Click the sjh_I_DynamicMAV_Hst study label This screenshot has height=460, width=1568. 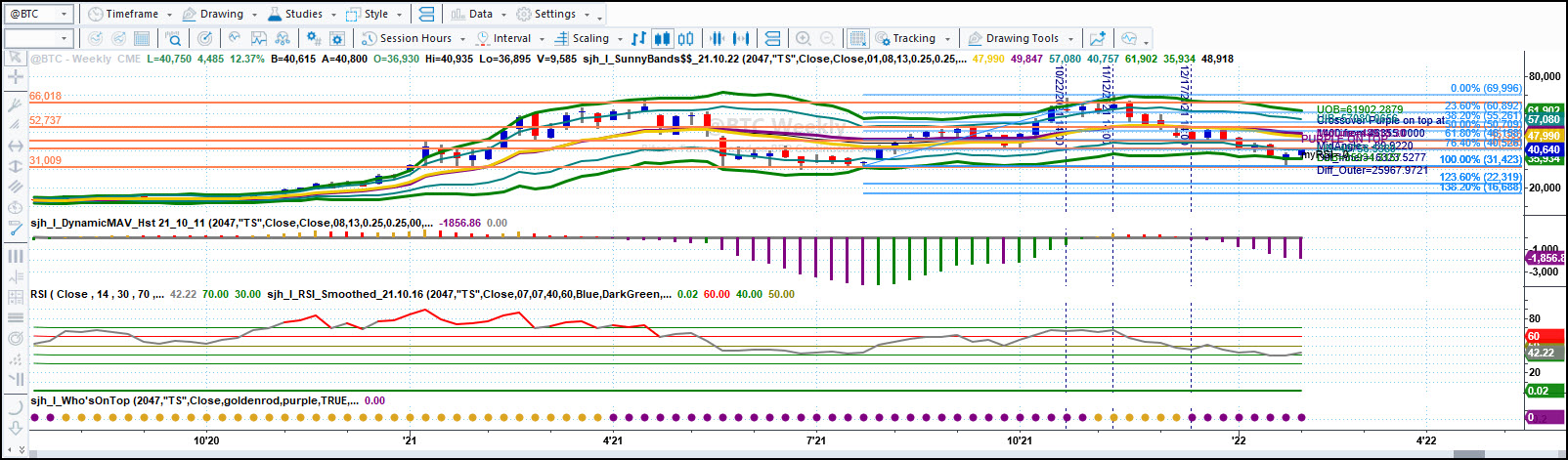click(x=232, y=223)
